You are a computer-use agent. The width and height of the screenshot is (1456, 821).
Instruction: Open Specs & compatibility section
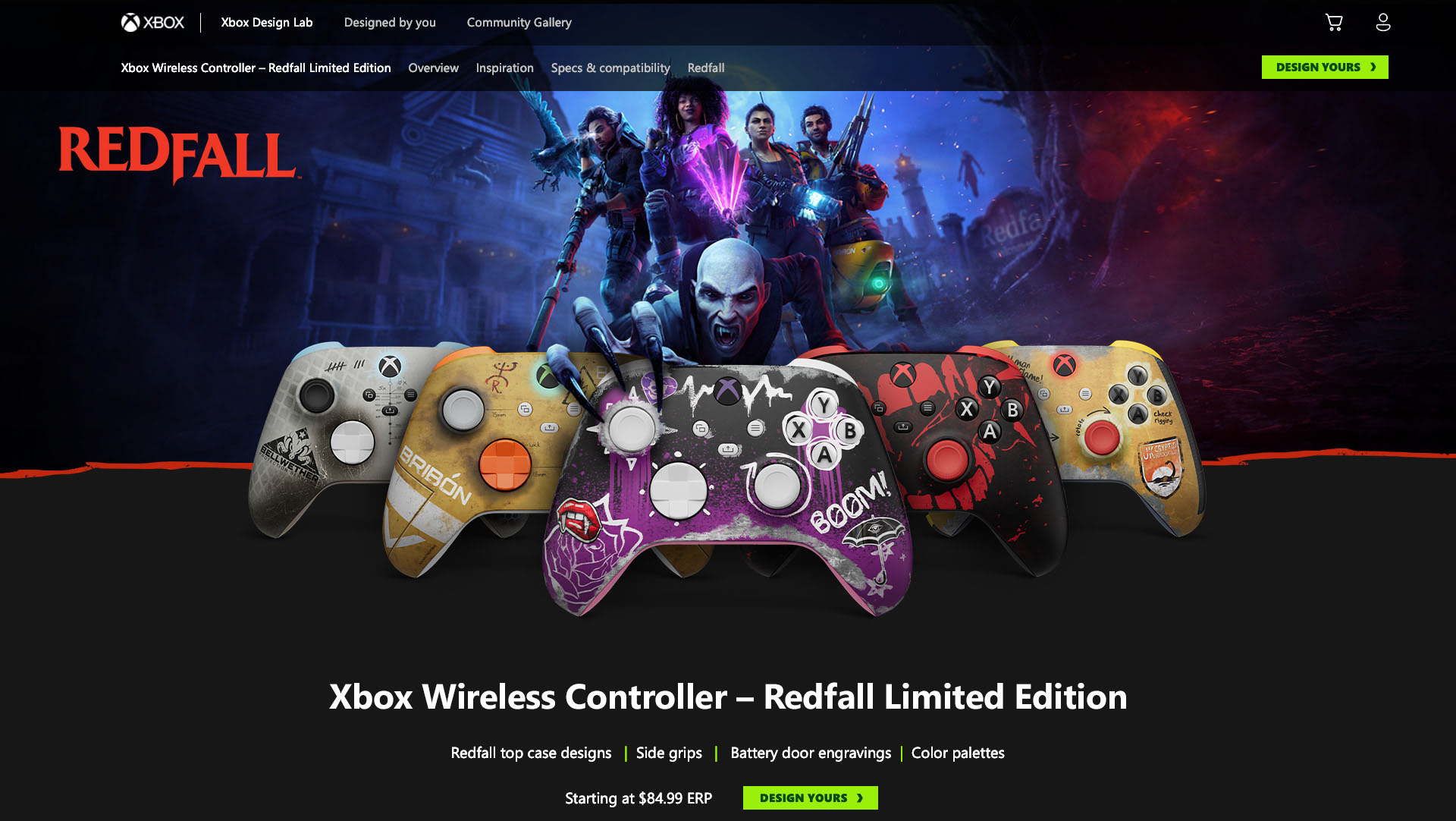[x=610, y=68]
